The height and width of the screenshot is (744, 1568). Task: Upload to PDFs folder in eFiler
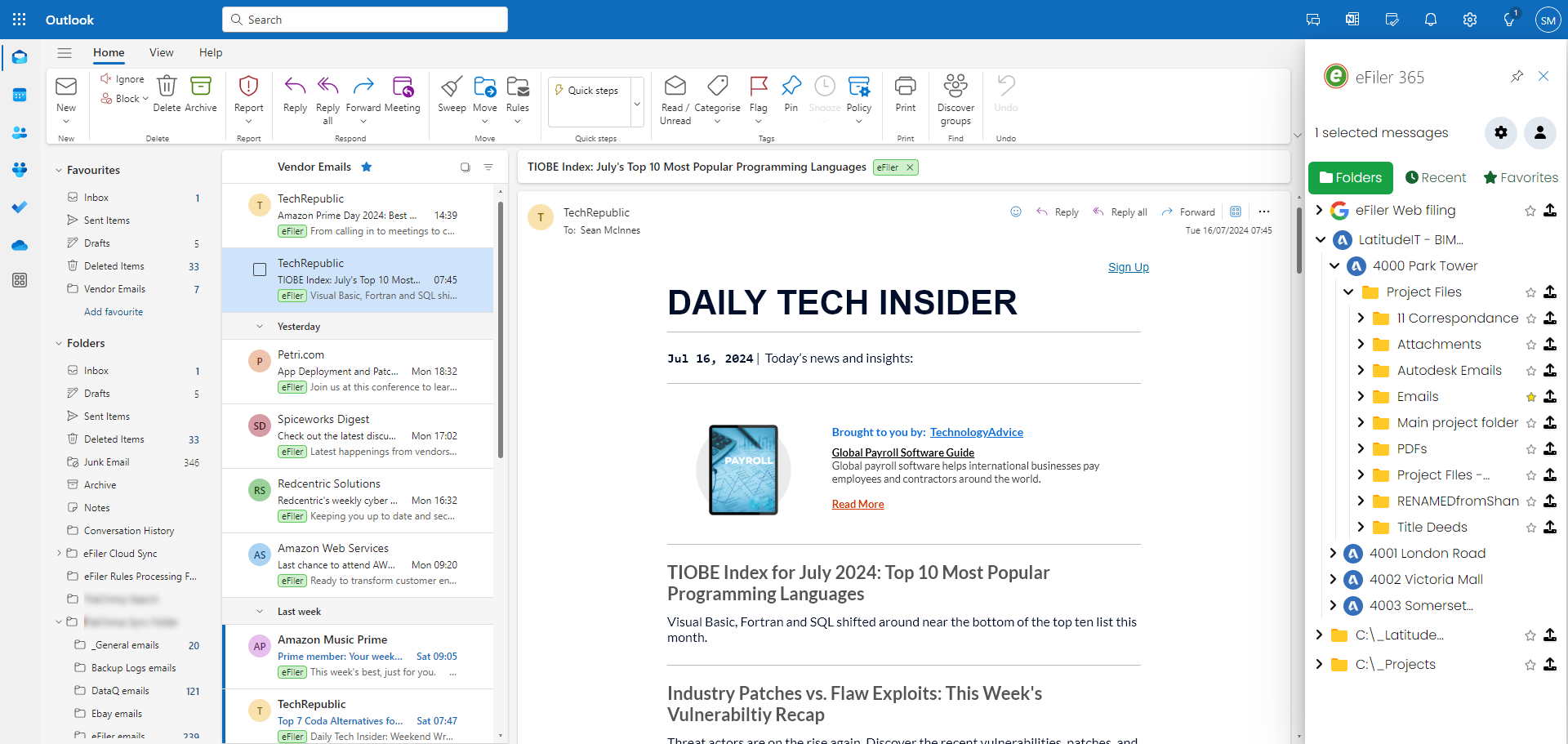1550,449
